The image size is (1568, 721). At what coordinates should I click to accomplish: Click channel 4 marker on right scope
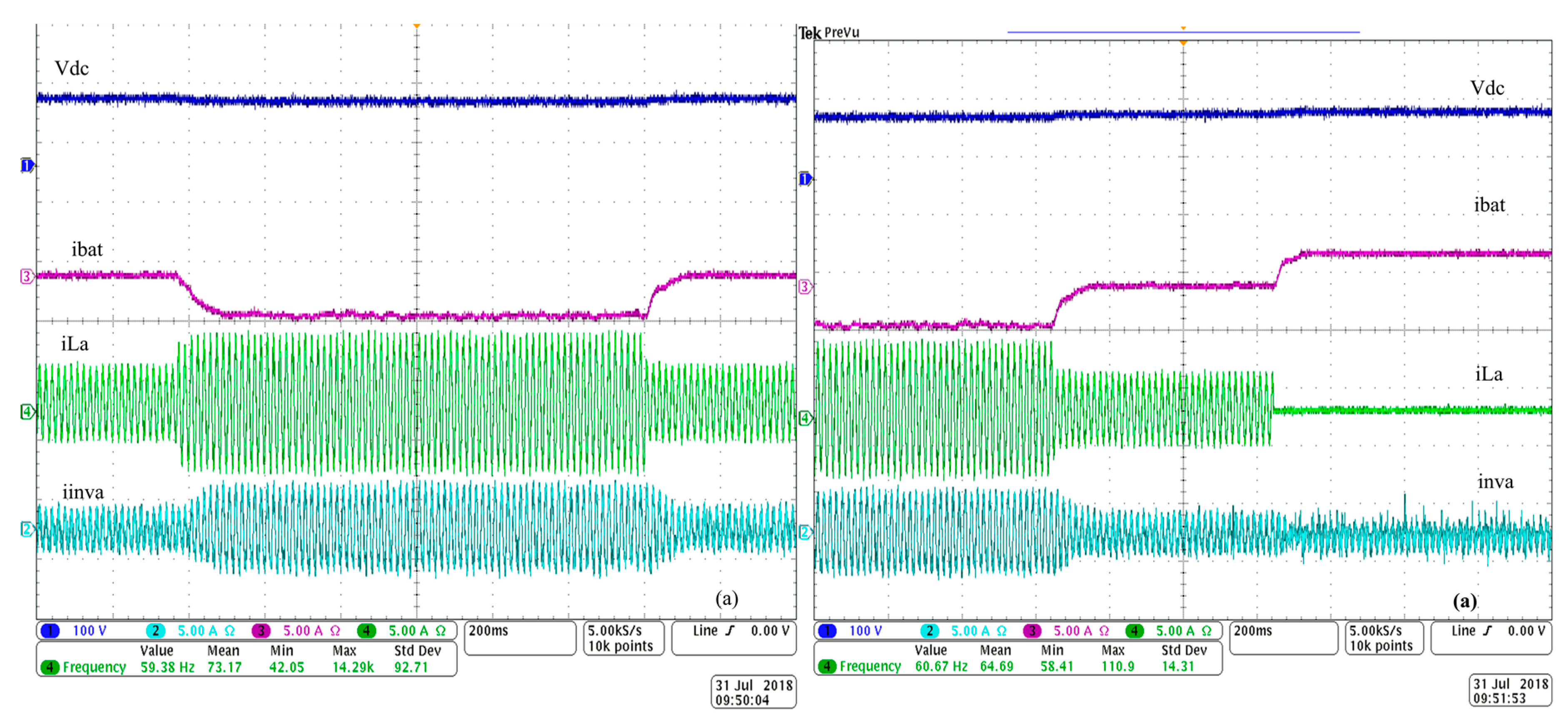(x=804, y=418)
